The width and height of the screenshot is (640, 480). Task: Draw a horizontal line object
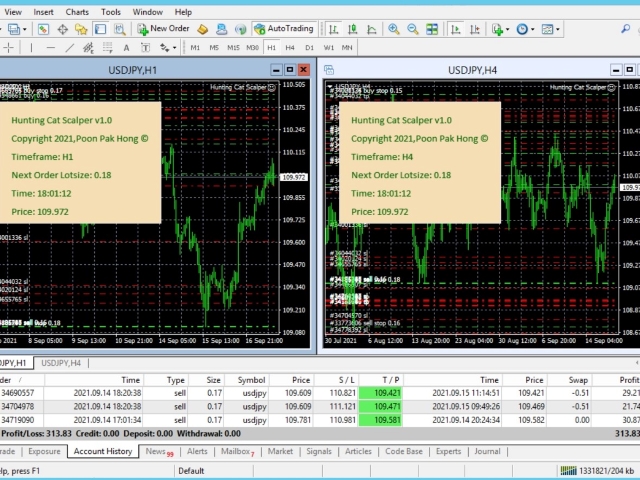click(x=51, y=48)
